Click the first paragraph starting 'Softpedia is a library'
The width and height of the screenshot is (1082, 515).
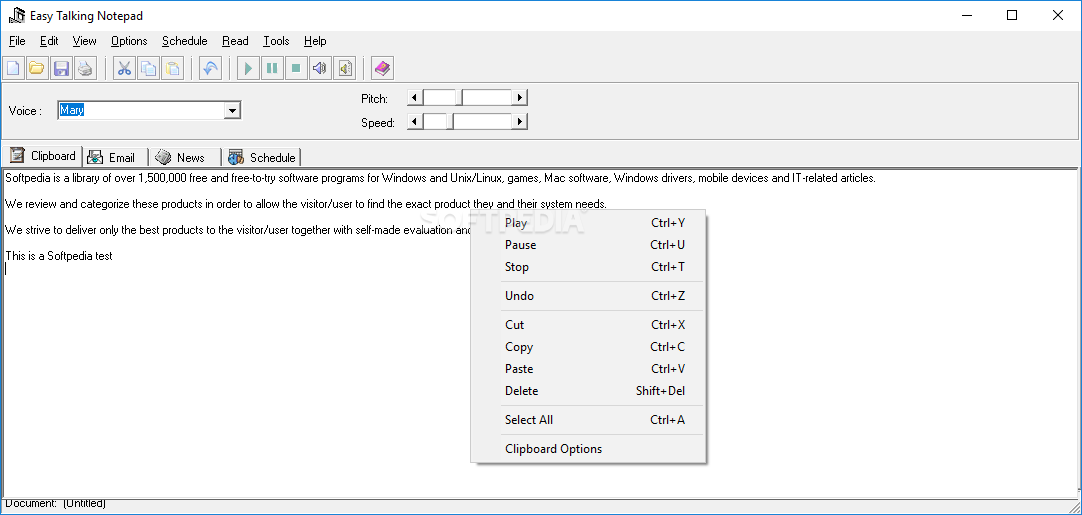point(440,178)
